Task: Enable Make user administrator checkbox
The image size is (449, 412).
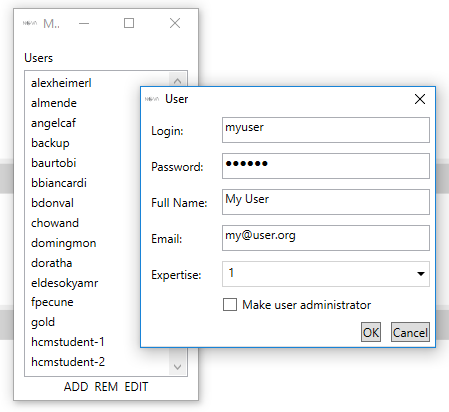Action: [230, 305]
